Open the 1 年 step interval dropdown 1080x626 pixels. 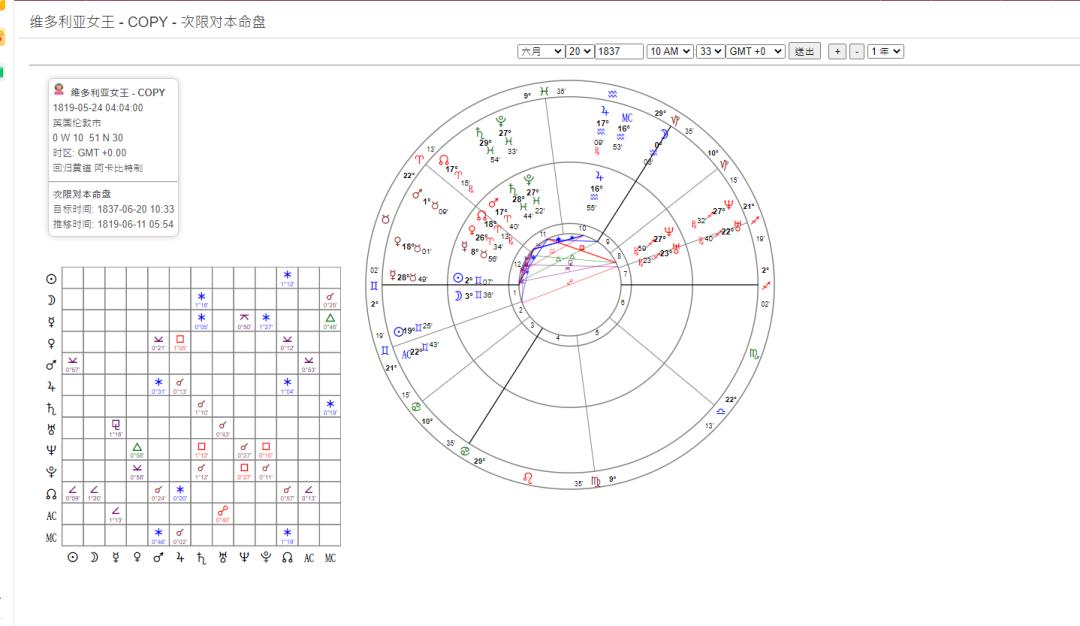[885, 51]
